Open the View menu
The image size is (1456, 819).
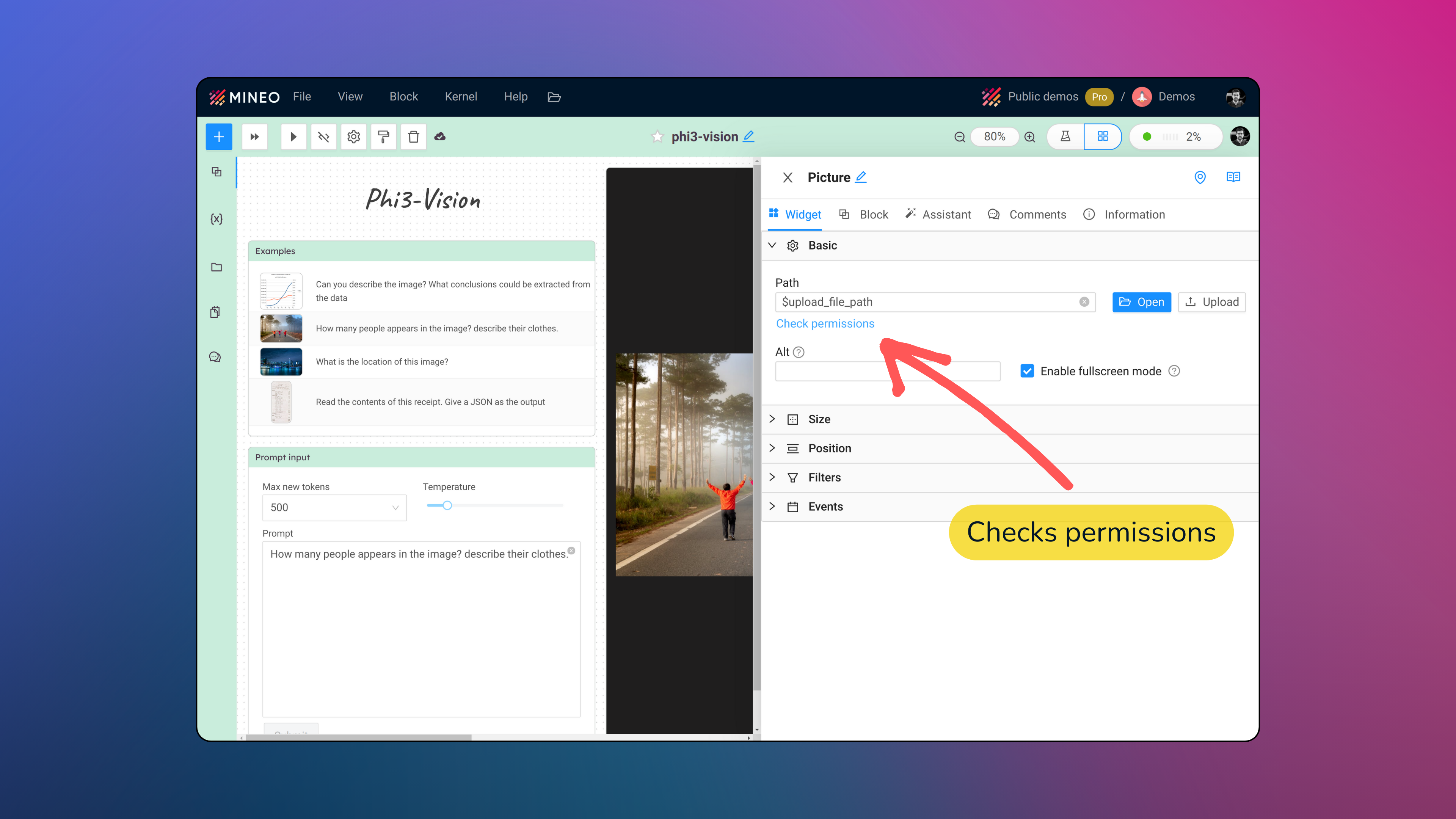[350, 97]
